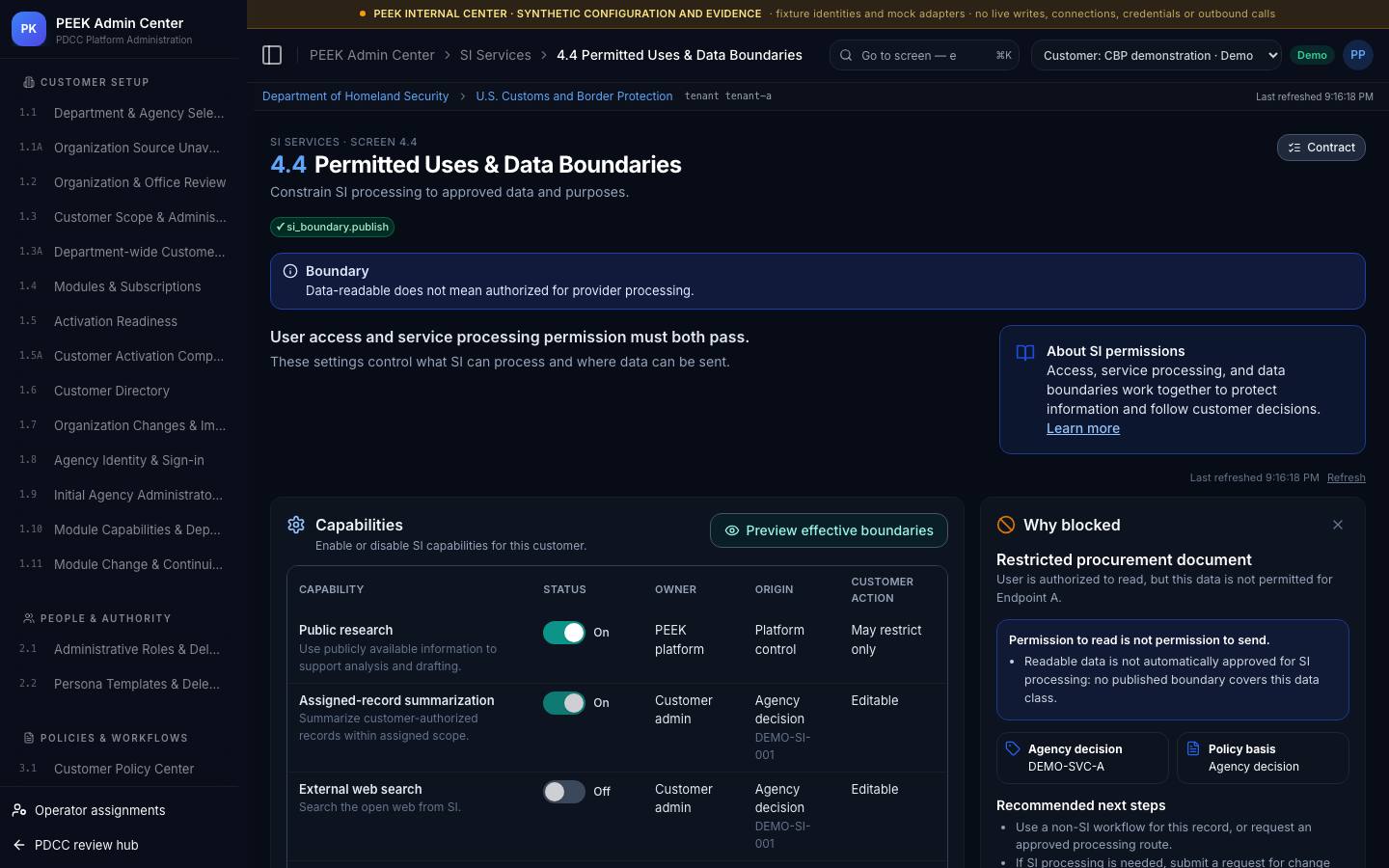Click the Policies & Workflows section icon
1389x868 pixels.
pyautogui.click(x=29, y=738)
